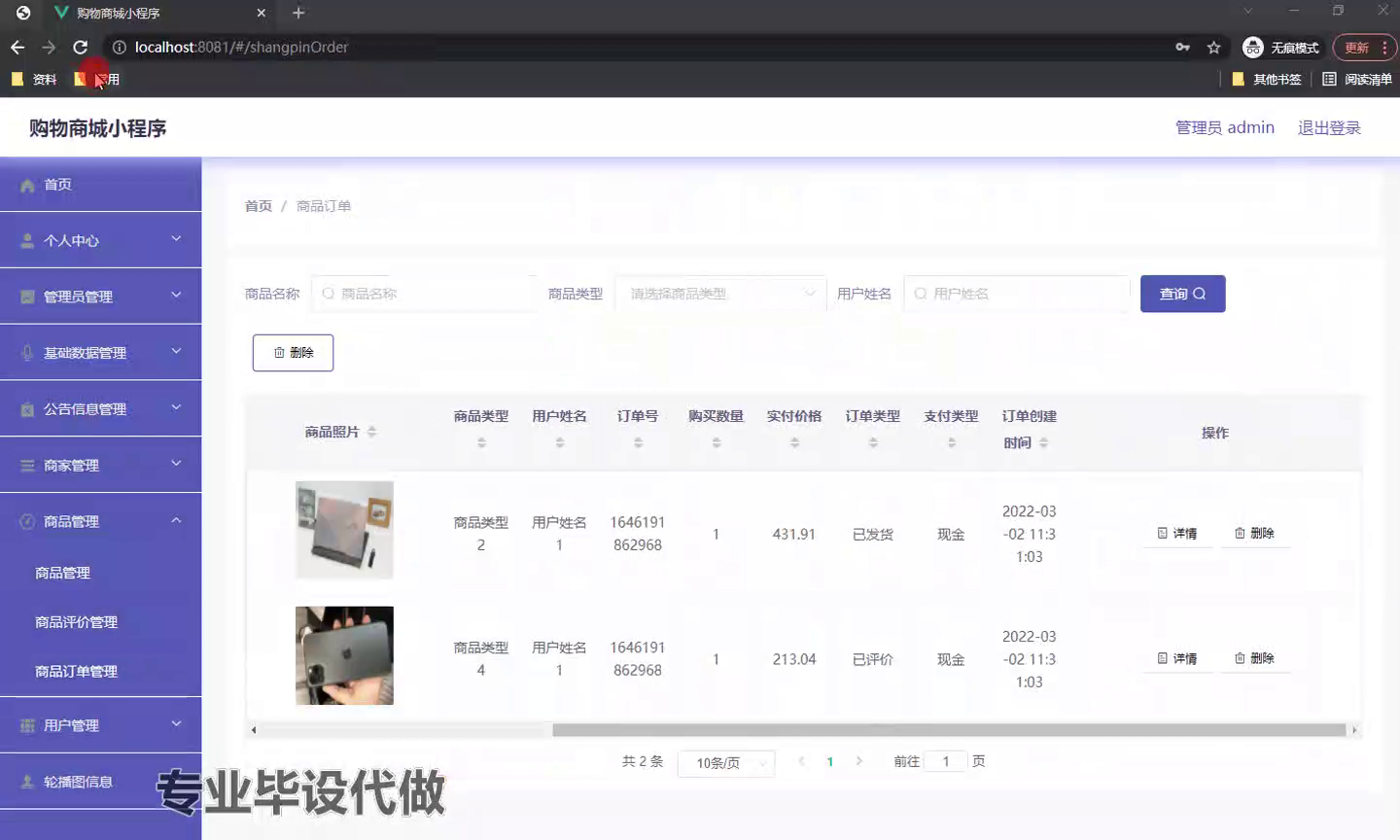
Task: Click the 更新 browser update button
Action: (x=1356, y=47)
